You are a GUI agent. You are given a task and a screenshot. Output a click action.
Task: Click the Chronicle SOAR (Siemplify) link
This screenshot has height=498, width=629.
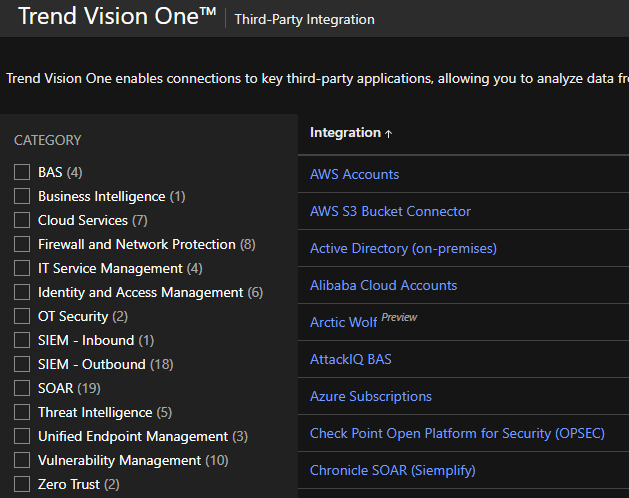[x=392, y=470]
